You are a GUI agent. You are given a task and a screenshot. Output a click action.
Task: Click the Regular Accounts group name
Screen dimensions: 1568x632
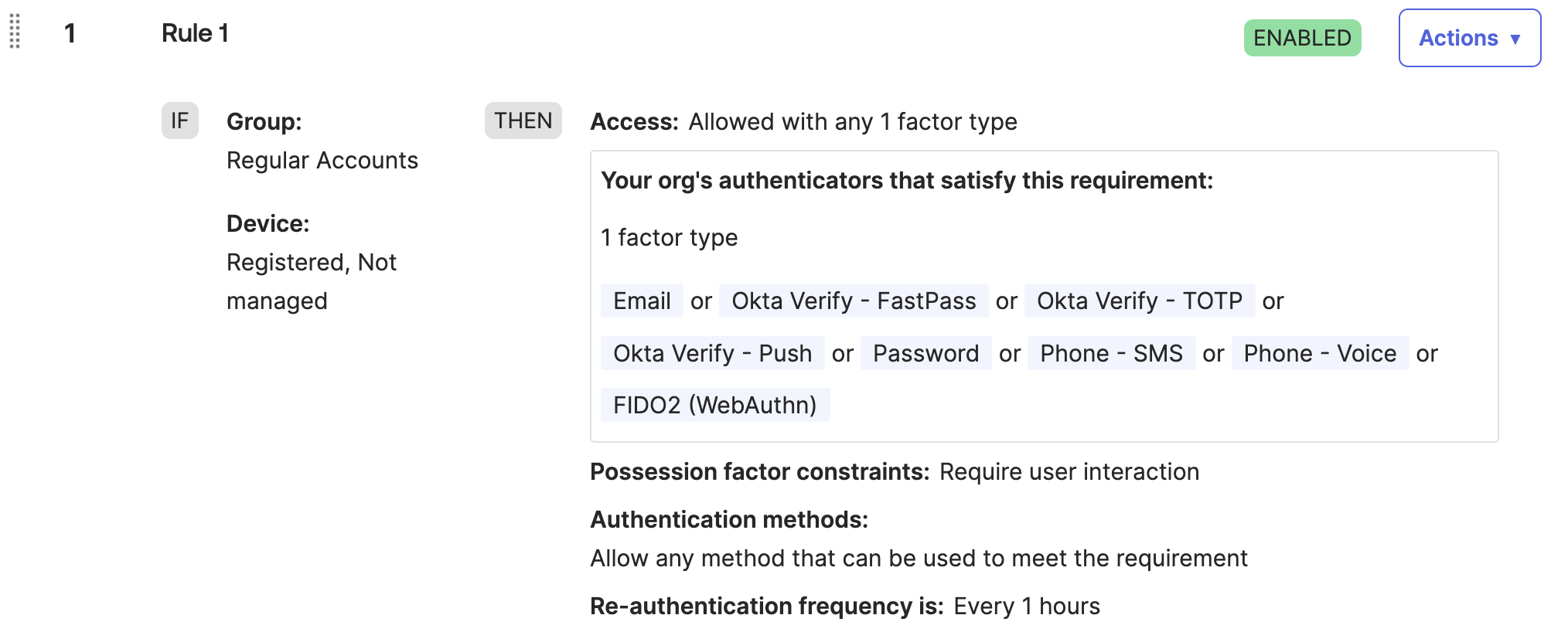coord(322,160)
